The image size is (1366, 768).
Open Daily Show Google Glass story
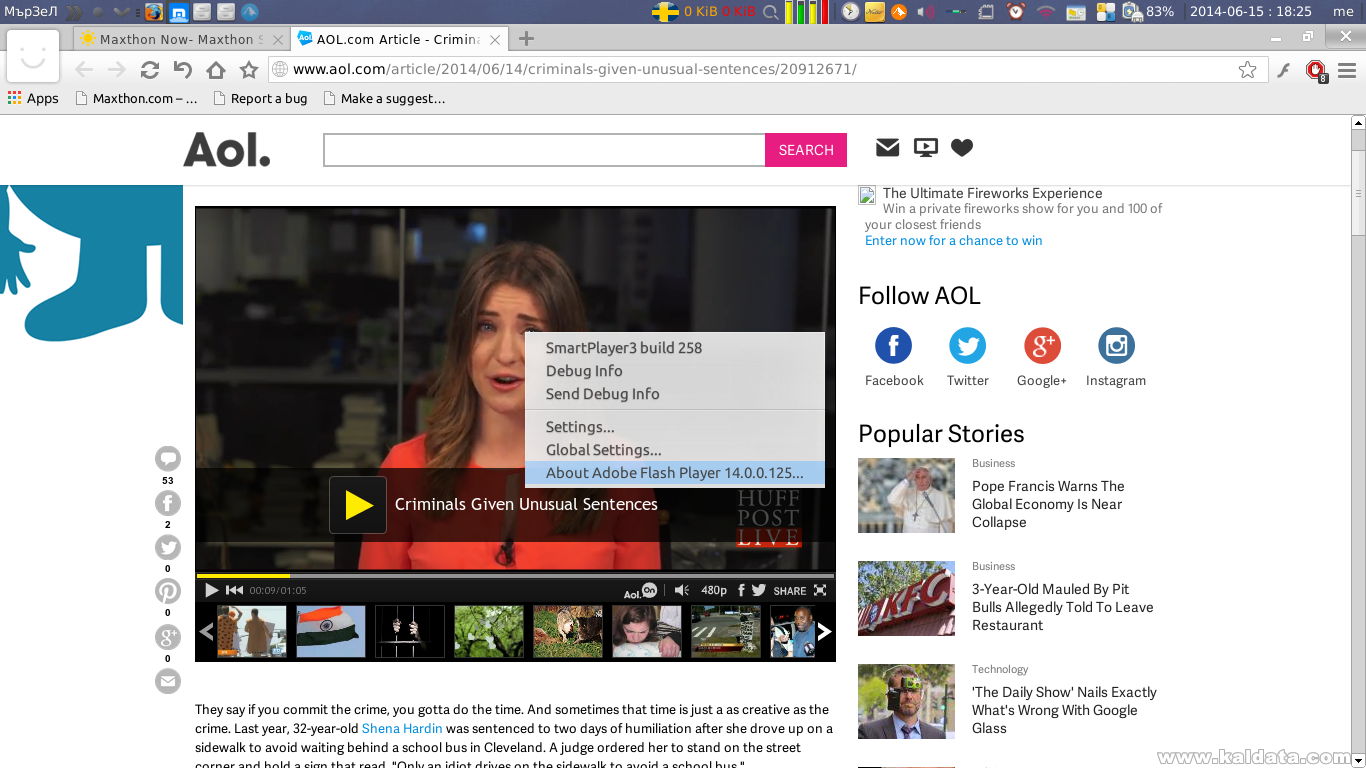point(1064,710)
